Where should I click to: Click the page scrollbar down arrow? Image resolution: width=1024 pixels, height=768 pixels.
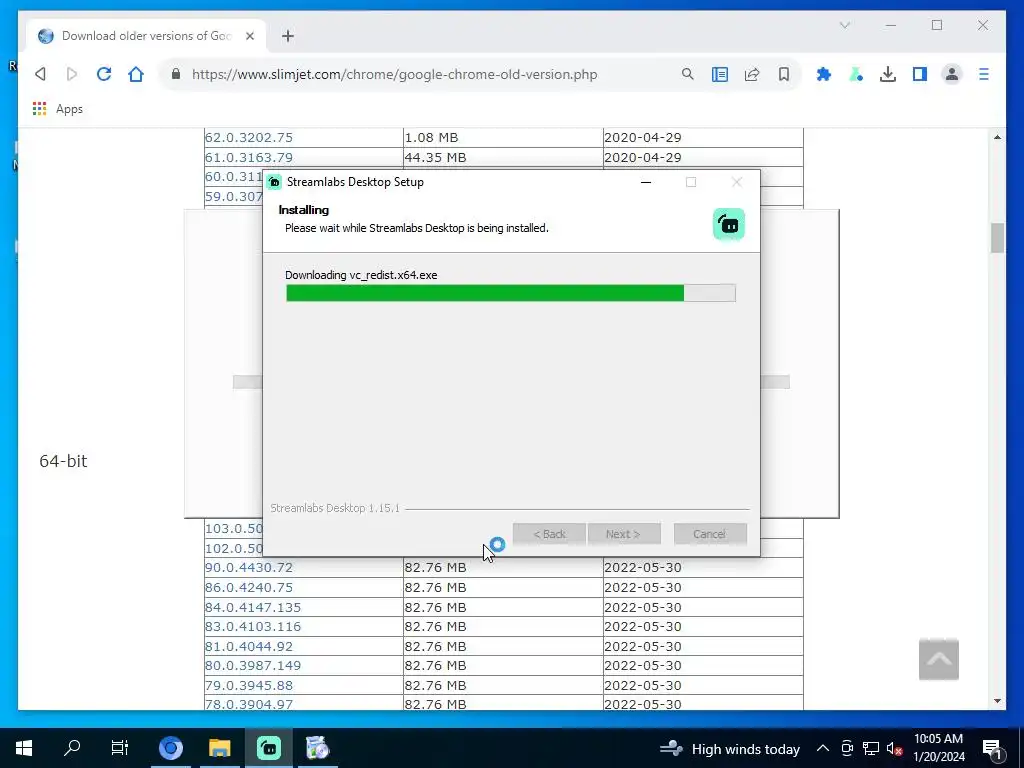coord(997,701)
